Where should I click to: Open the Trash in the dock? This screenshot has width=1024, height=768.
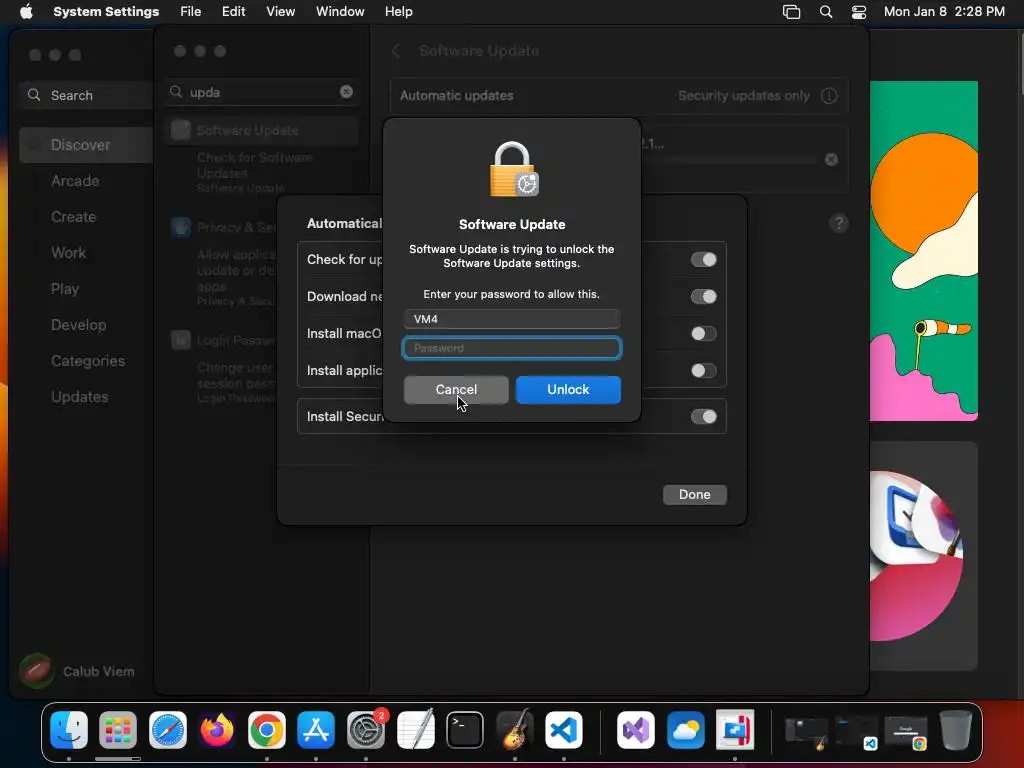pos(955,730)
